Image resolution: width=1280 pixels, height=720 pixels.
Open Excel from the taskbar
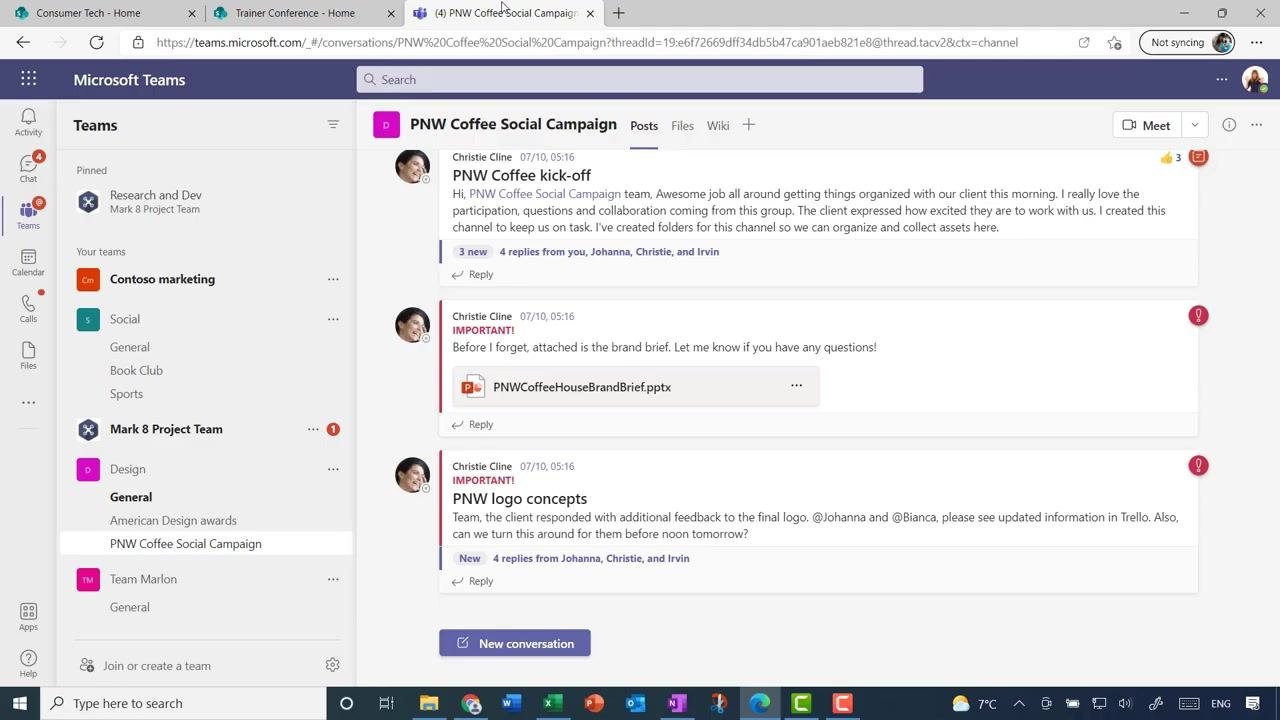(x=553, y=703)
